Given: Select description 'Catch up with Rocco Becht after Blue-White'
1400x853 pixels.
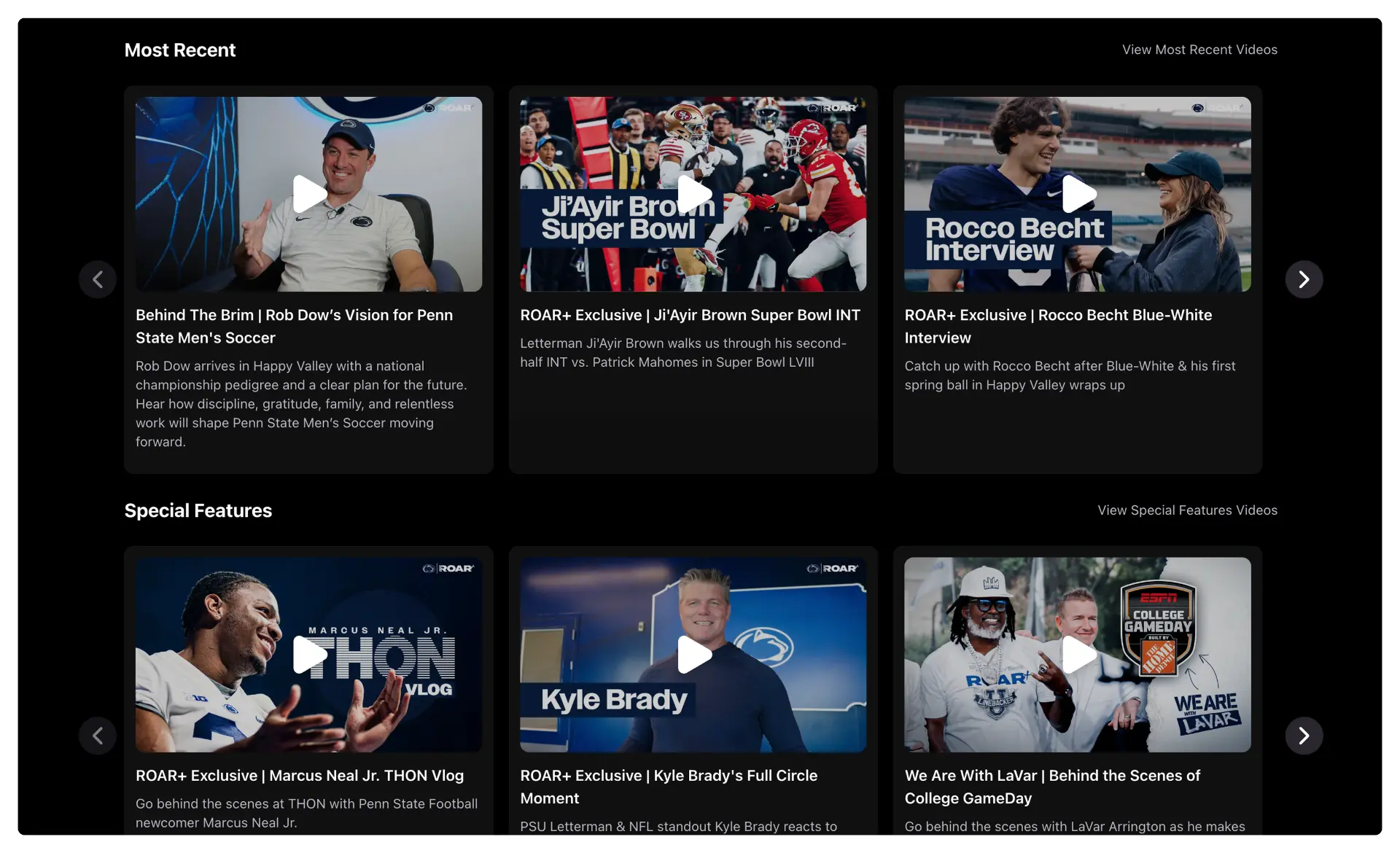Looking at the screenshot, I should [1070, 375].
